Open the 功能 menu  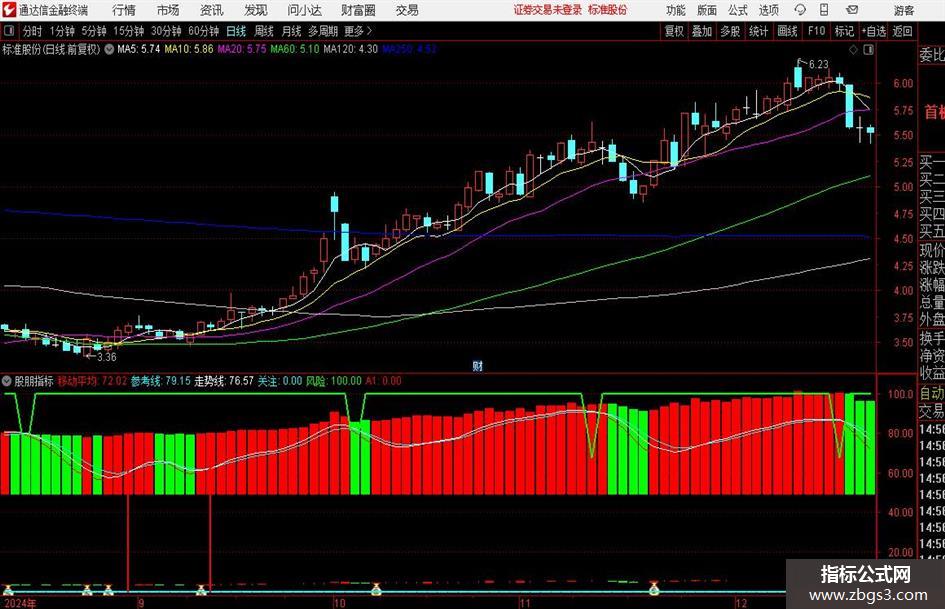(676, 10)
